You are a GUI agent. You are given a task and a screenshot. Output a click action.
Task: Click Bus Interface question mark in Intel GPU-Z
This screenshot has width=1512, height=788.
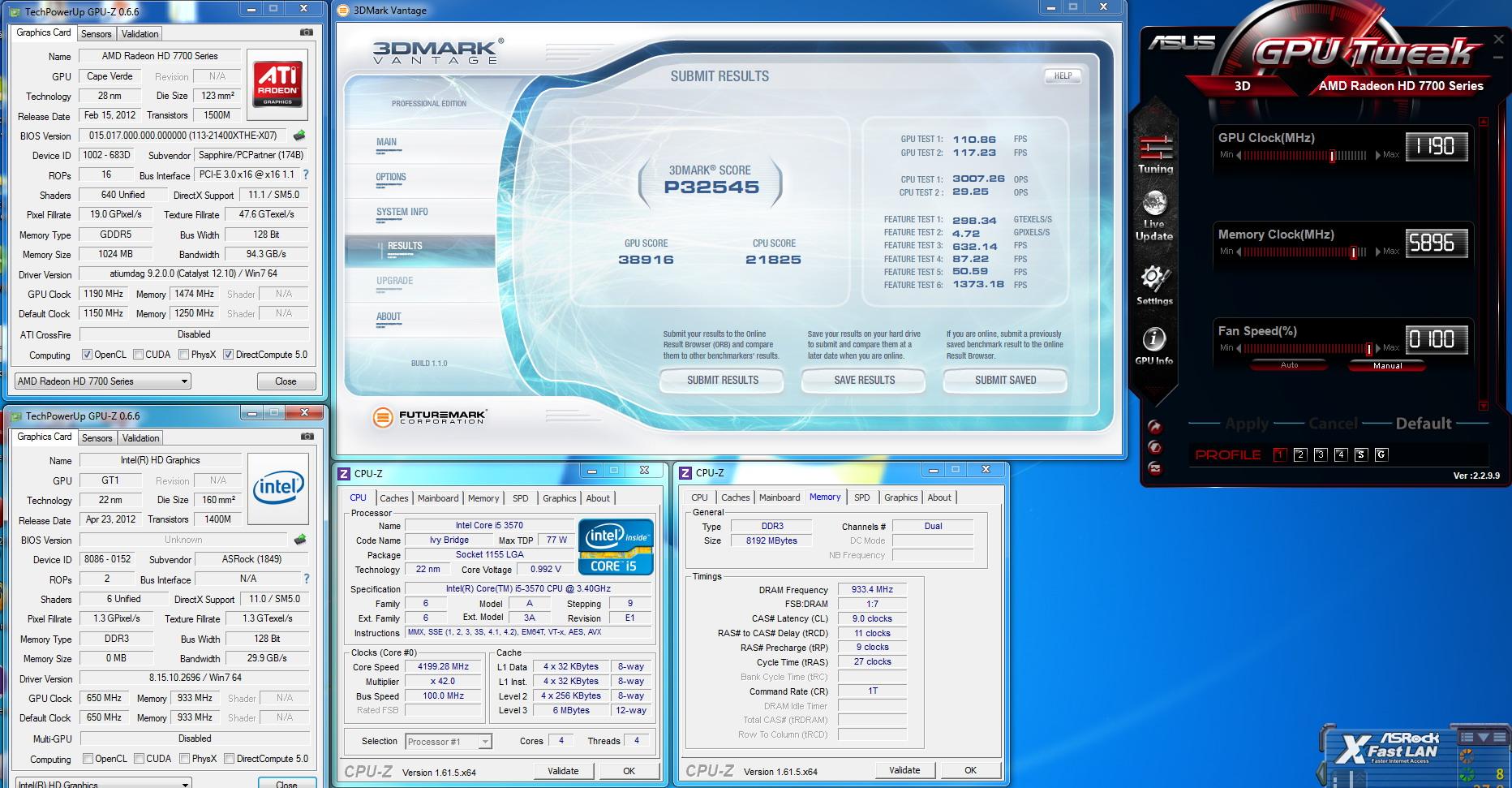coord(307,579)
